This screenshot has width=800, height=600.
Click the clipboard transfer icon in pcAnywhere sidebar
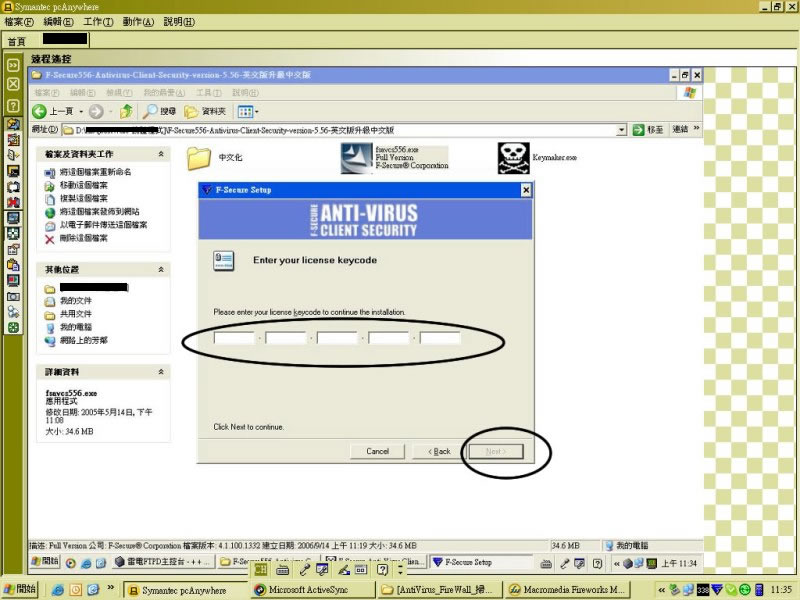tap(13, 265)
